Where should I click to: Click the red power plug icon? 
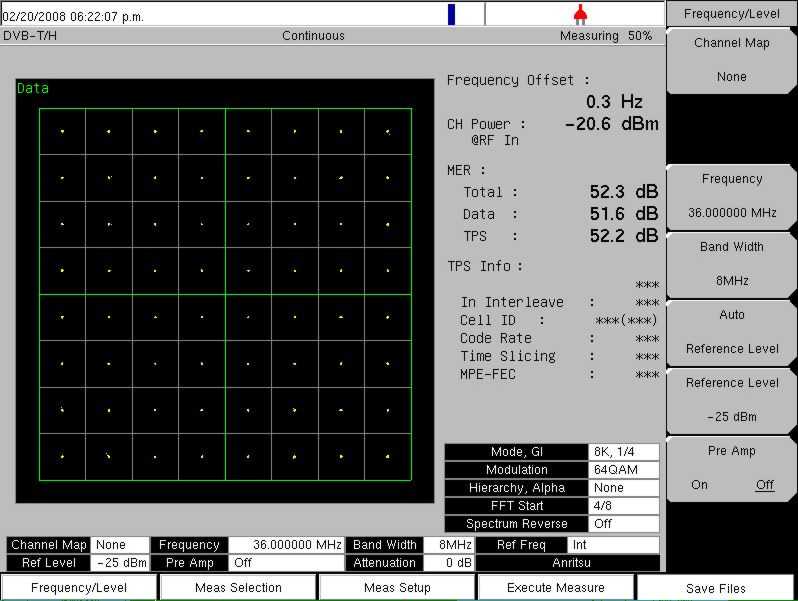coord(580,15)
